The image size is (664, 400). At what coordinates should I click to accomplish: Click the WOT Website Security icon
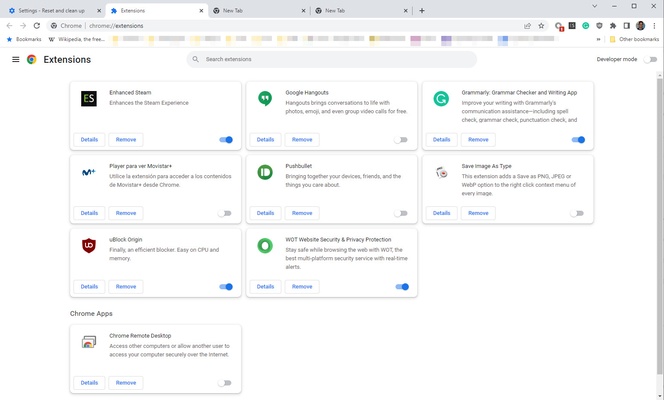tap(265, 246)
